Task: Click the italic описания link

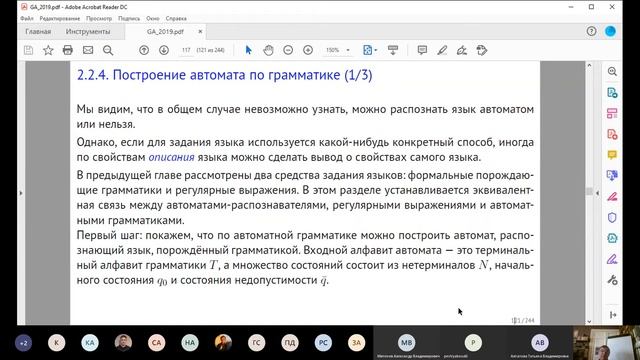Action: click(x=171, y=158)
